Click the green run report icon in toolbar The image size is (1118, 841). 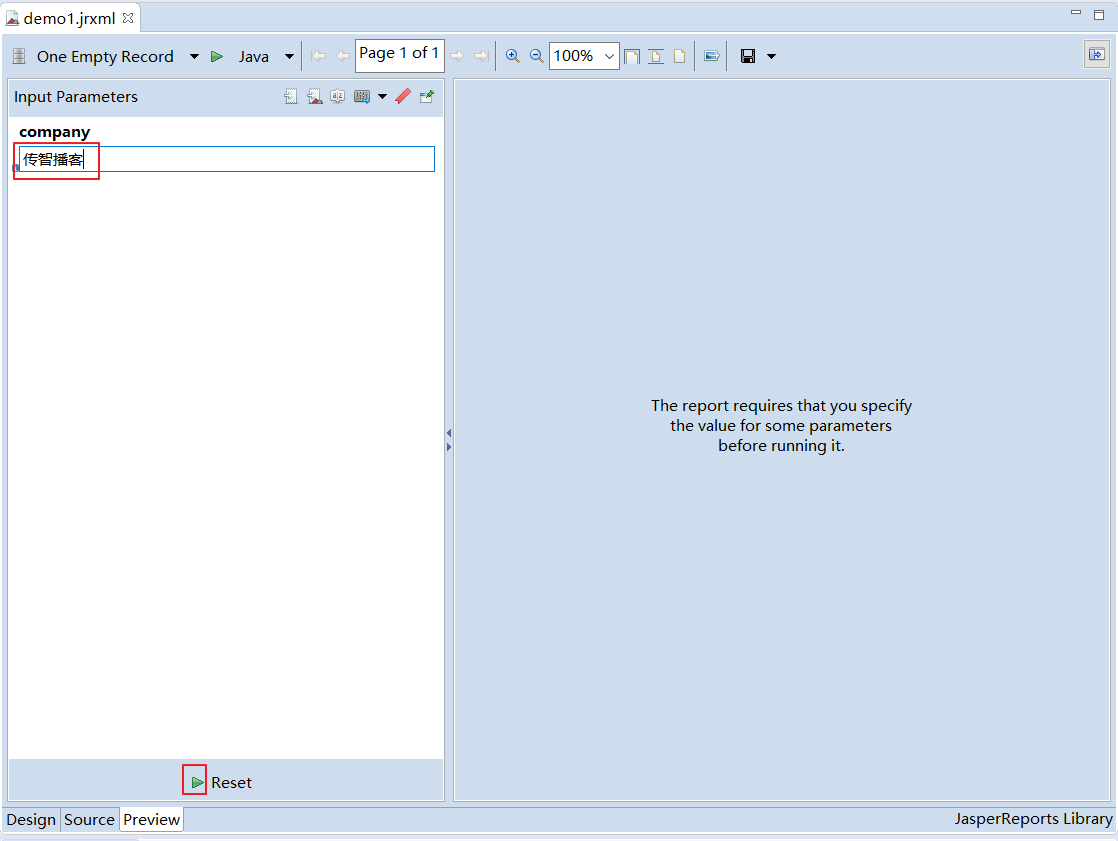point(216,57)
